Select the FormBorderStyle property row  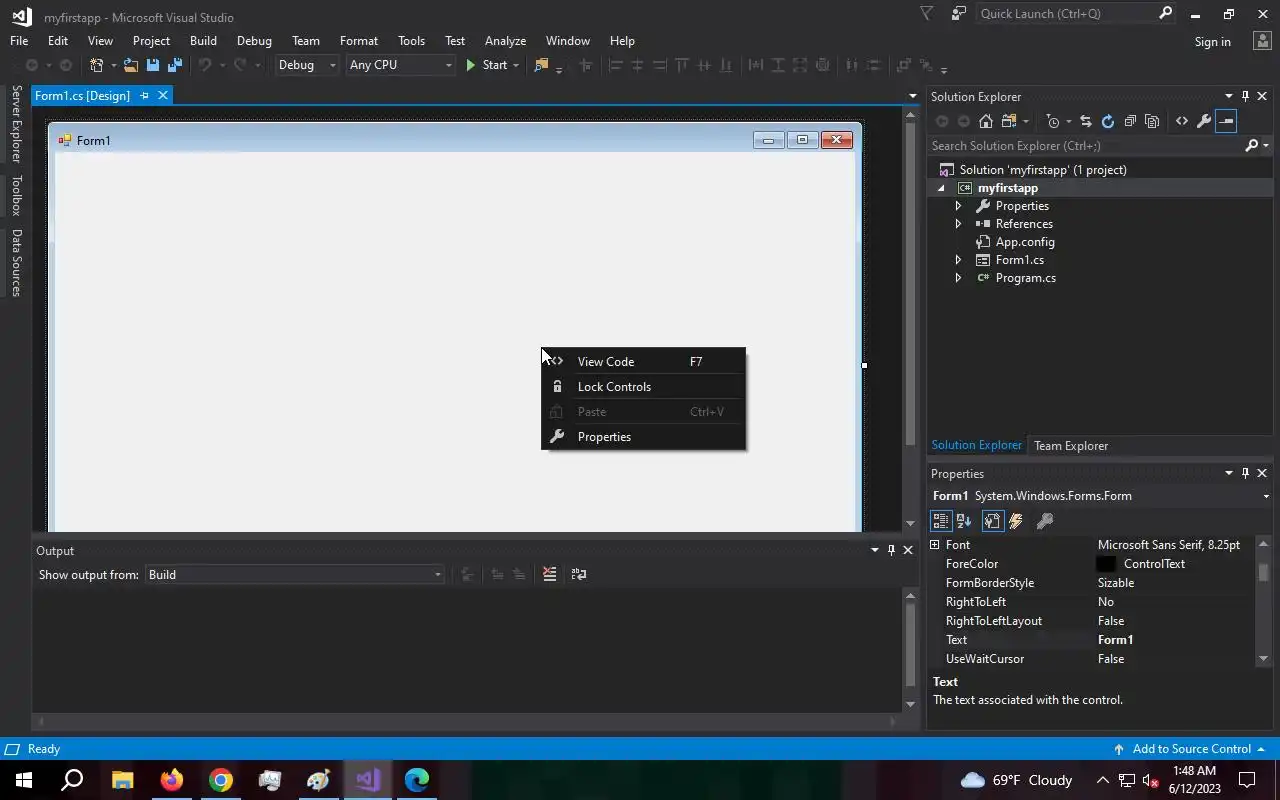[x=1092, y=583]
